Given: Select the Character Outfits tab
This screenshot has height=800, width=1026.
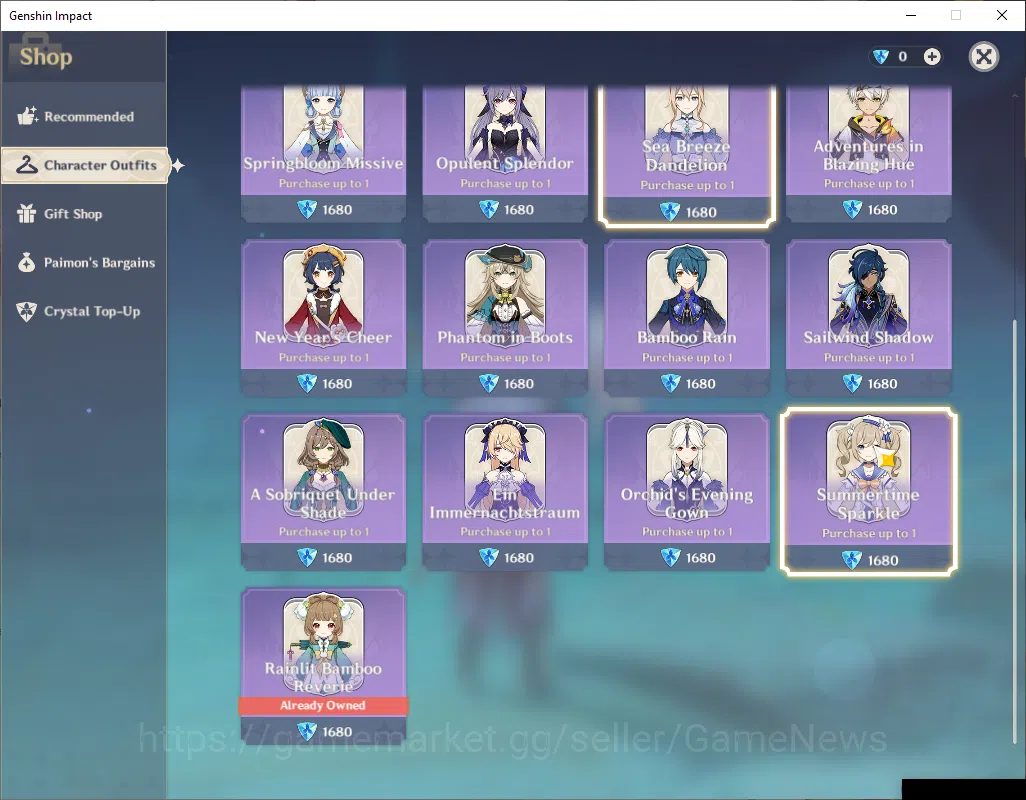Looking at the screenshot, I should 85,165.
